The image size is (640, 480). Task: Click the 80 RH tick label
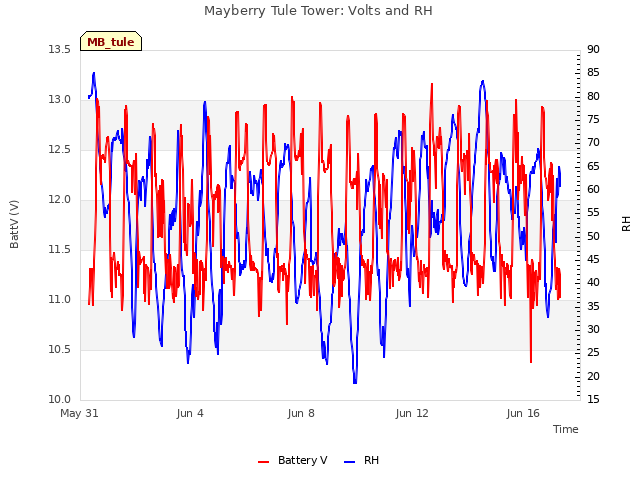(593, 96)
